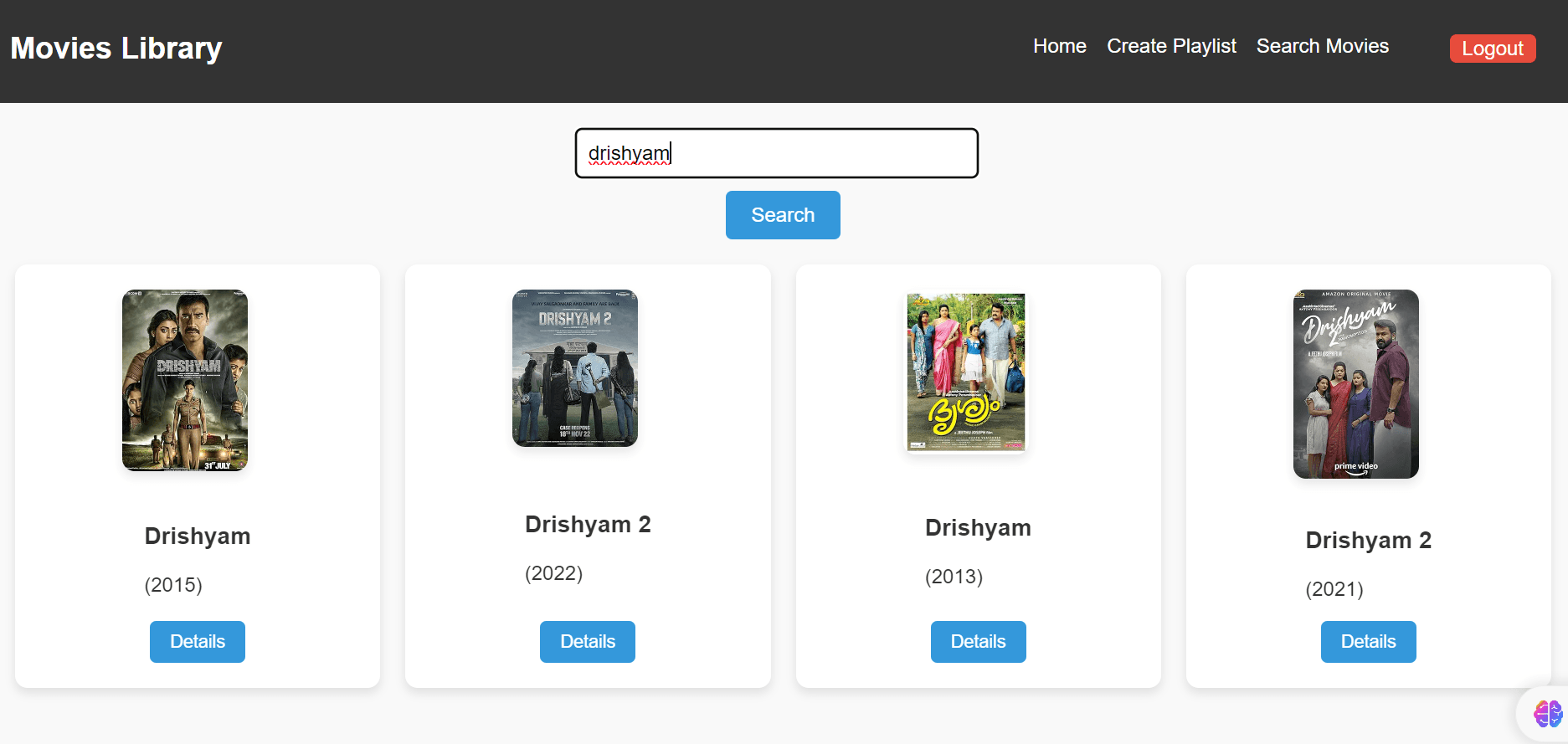The height and width of the screenshot is (744, 1568).
Task: Click the Drishyam 2 2022 poster
Action: (x=575, y=368)
